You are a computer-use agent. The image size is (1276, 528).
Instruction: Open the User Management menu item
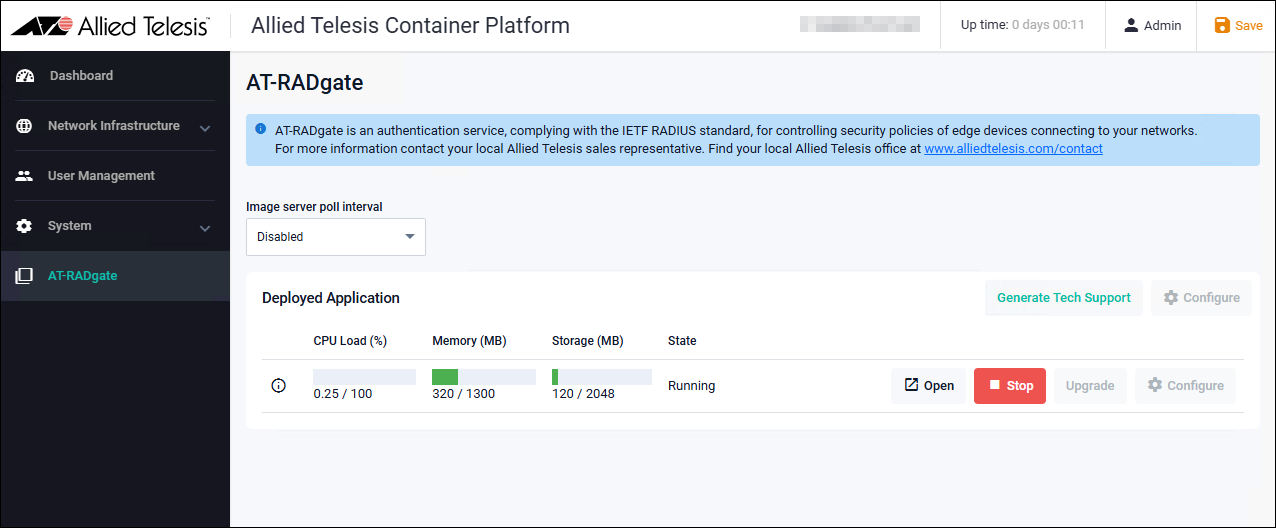[x=101, y=176]
